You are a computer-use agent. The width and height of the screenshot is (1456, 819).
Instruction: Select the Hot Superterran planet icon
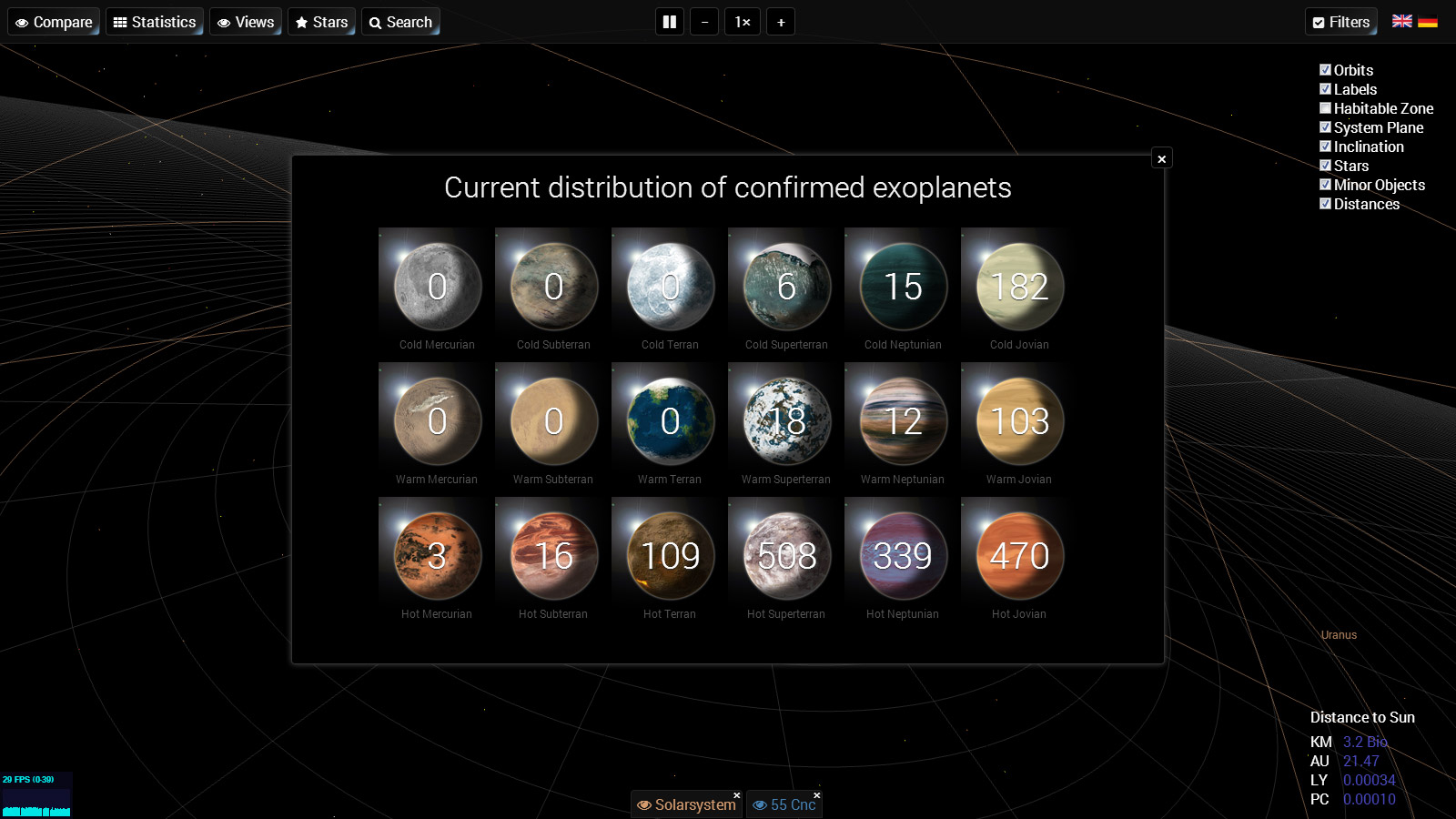786,555
